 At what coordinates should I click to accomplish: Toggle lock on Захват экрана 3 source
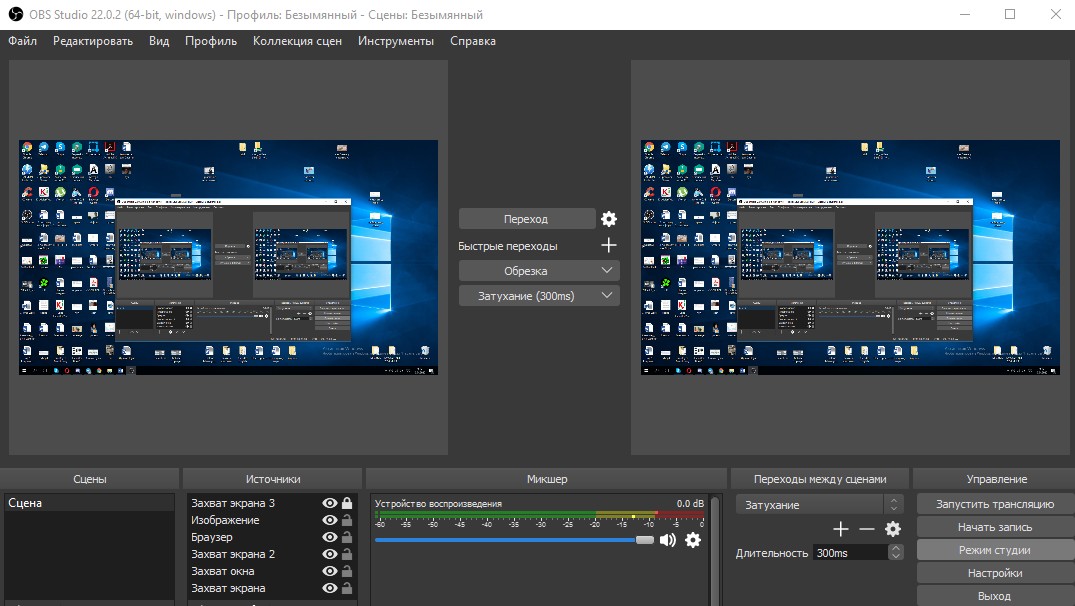click(x=347, y=503)
